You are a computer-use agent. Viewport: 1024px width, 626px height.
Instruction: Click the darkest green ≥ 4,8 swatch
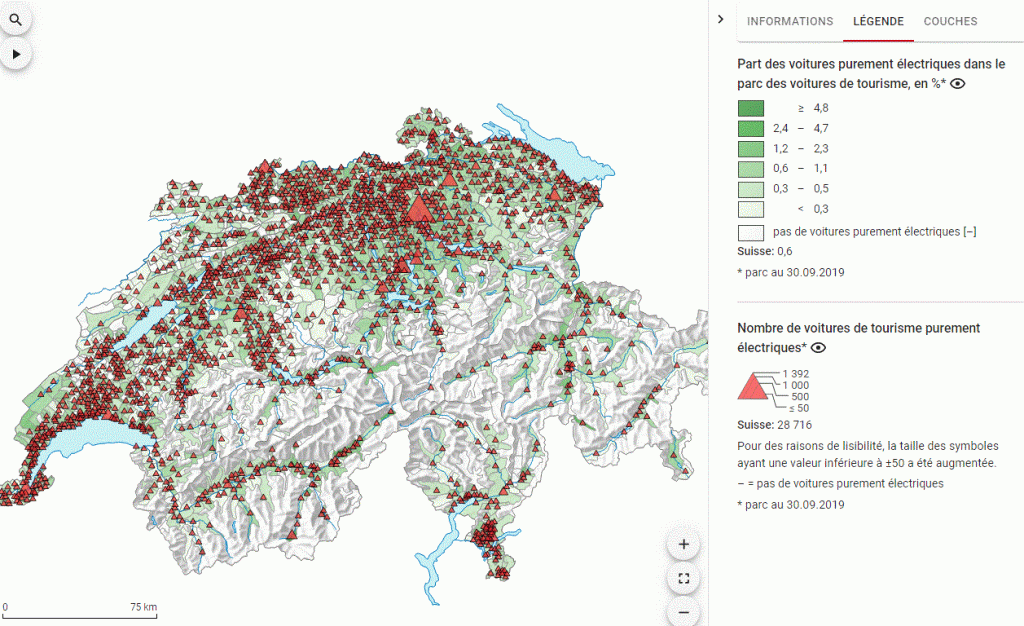pyautogui.click(x=751, y=108)
